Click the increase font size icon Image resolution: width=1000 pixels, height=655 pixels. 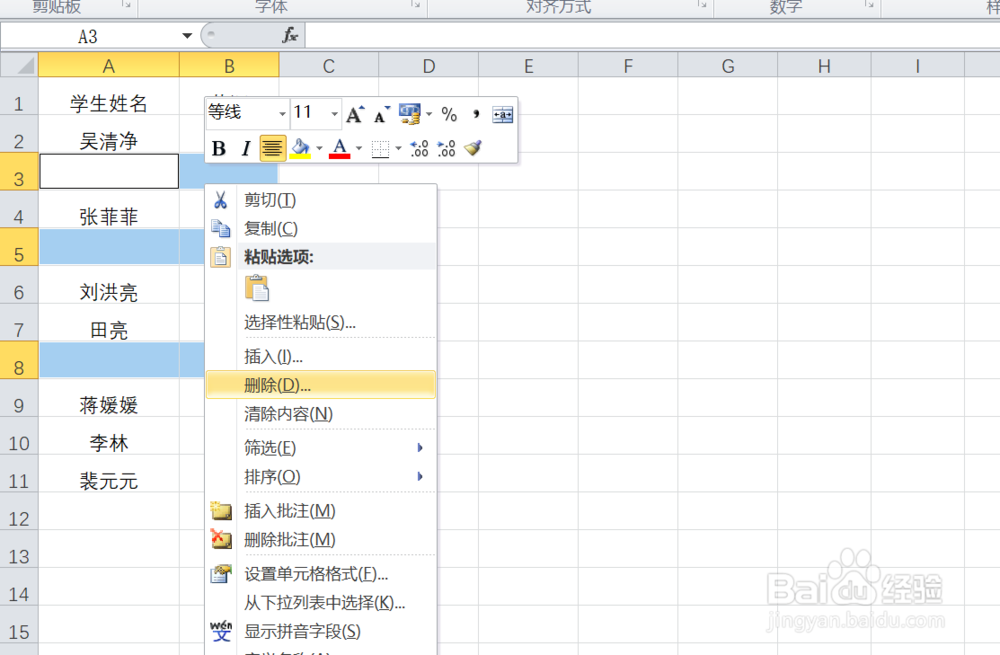(x=356, y=113)
